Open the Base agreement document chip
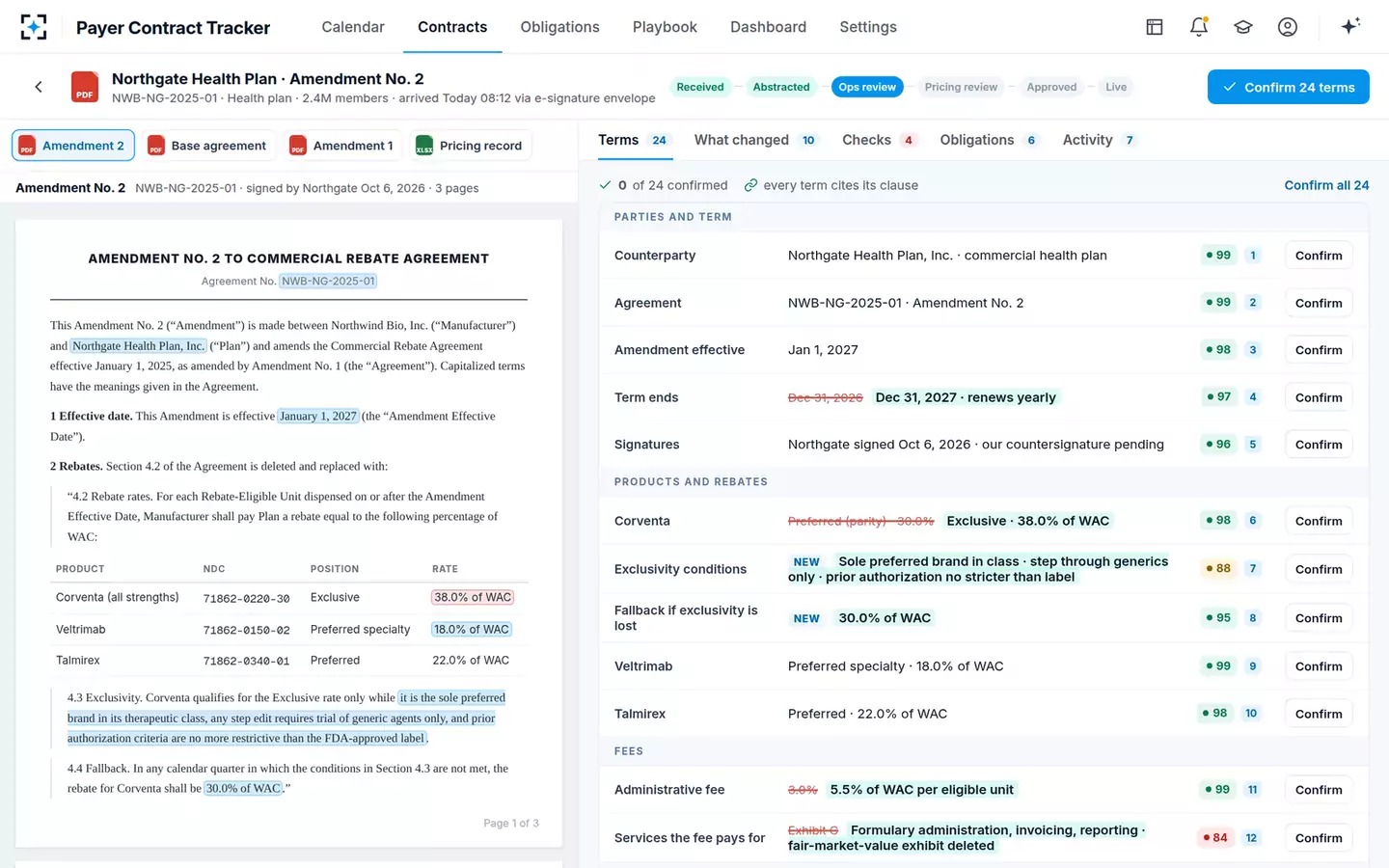Viewport: 1389px width, 868px height. tap(208, 146)
